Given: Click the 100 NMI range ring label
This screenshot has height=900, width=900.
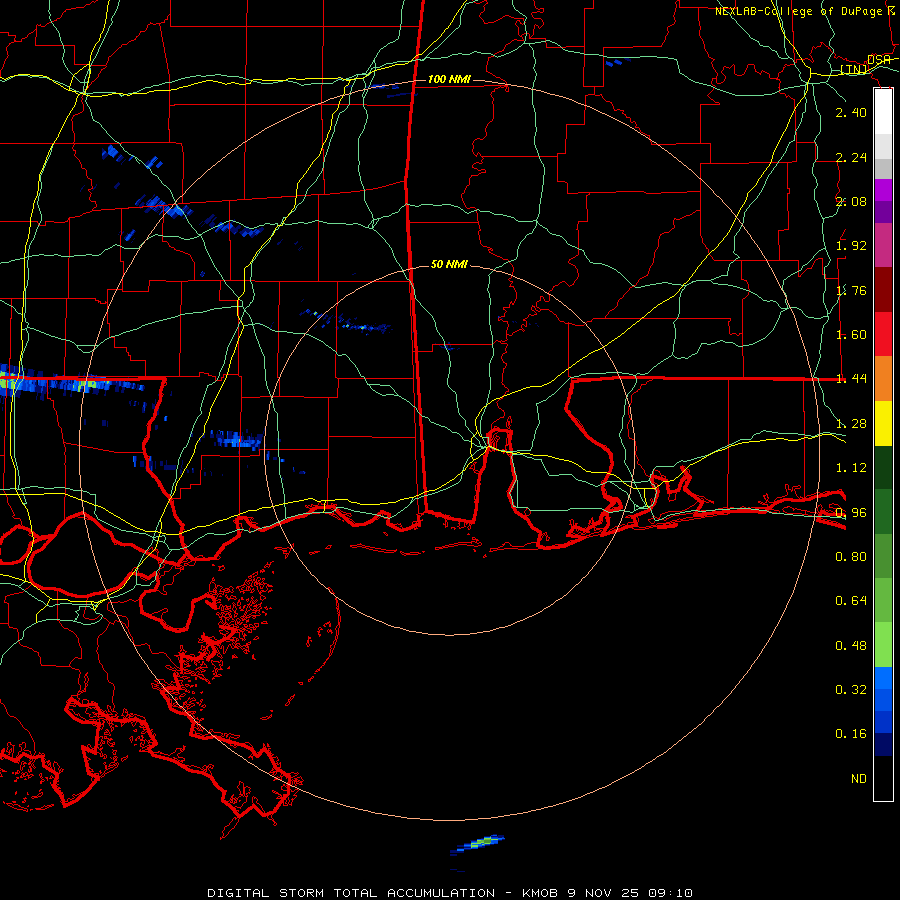Looking at the screenshot, I should 449,79.
